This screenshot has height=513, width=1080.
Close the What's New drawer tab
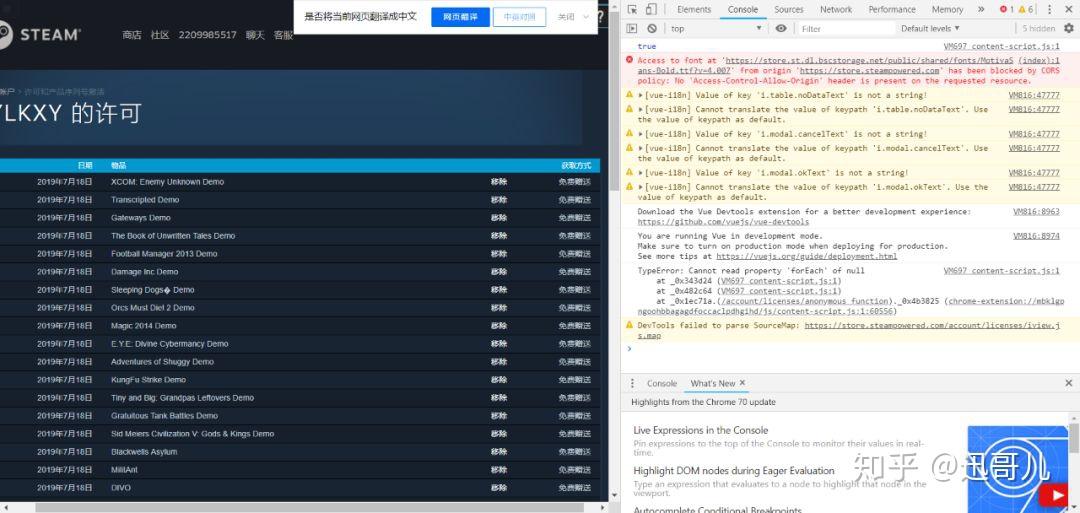742,383
